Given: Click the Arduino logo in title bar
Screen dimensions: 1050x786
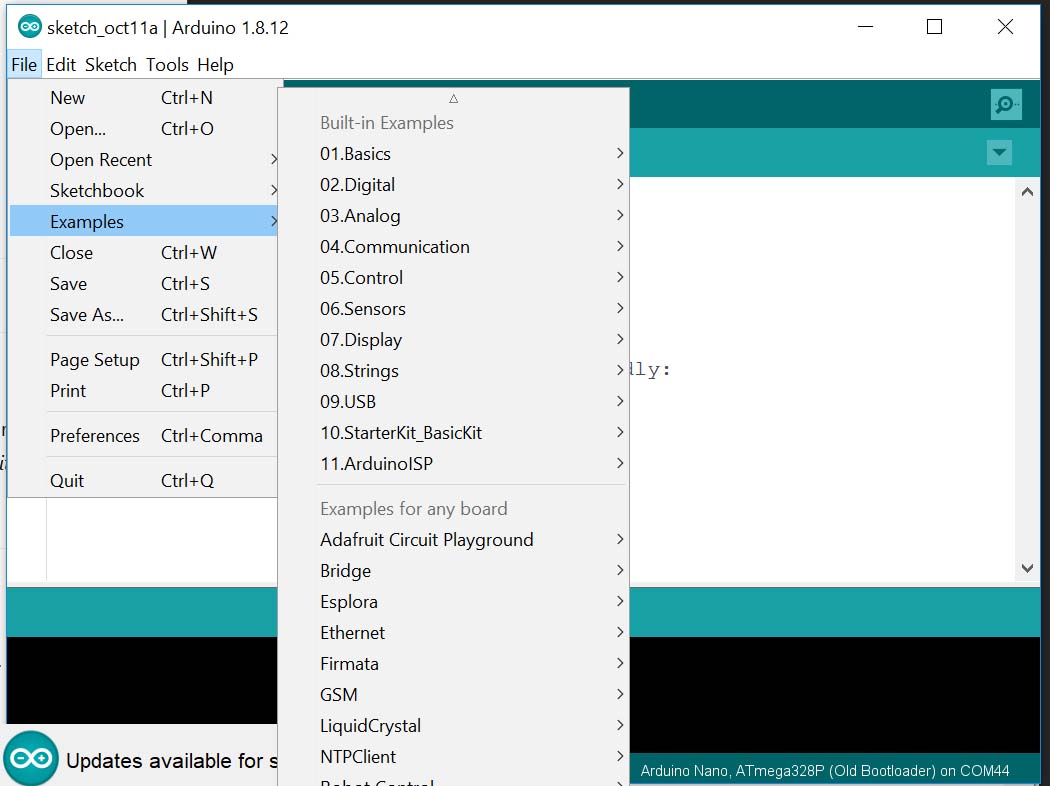Looking at the screenshot, I should tap(29, 27).
